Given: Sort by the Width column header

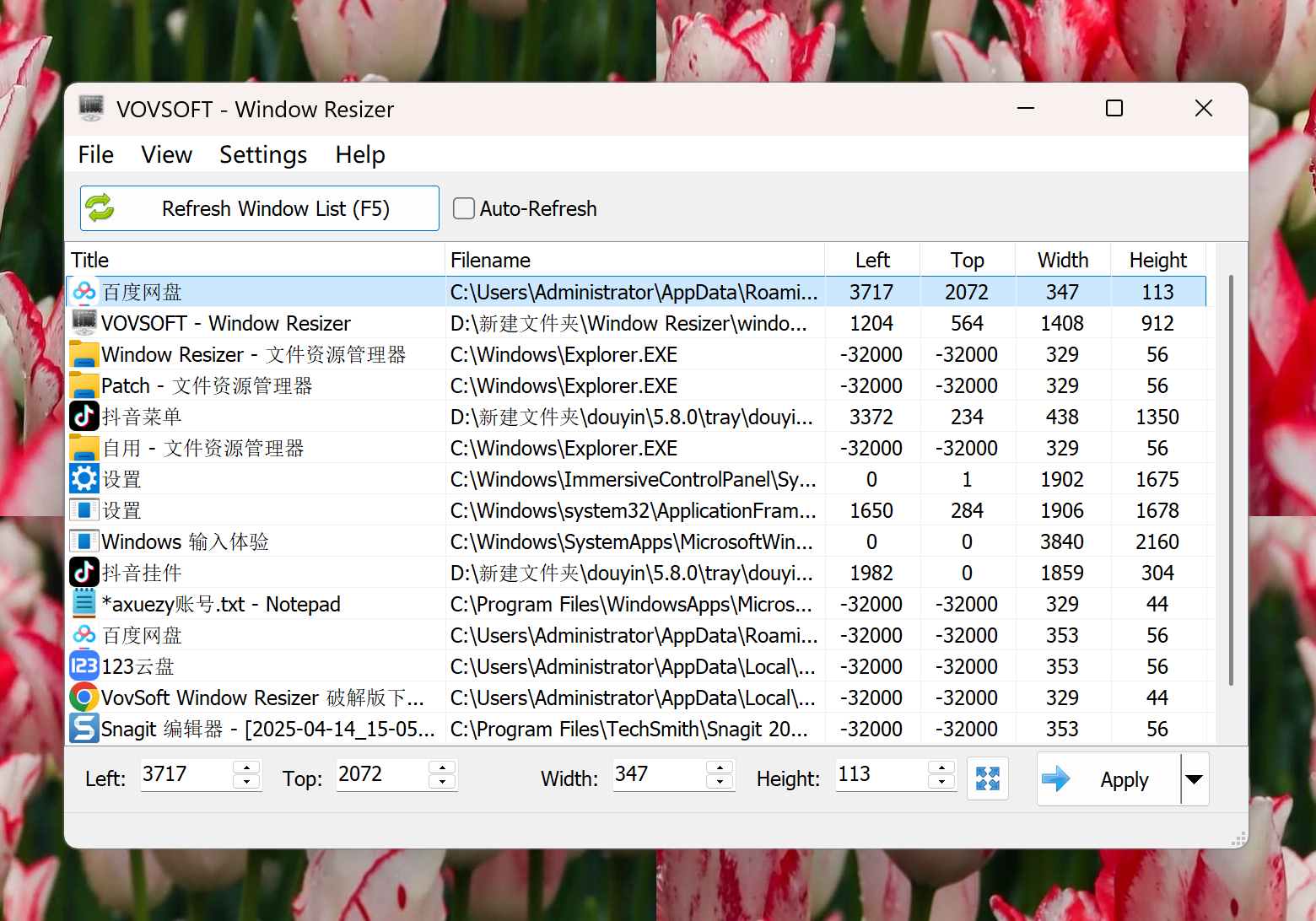Looking at the screenshot, I should click(1063, 260).
